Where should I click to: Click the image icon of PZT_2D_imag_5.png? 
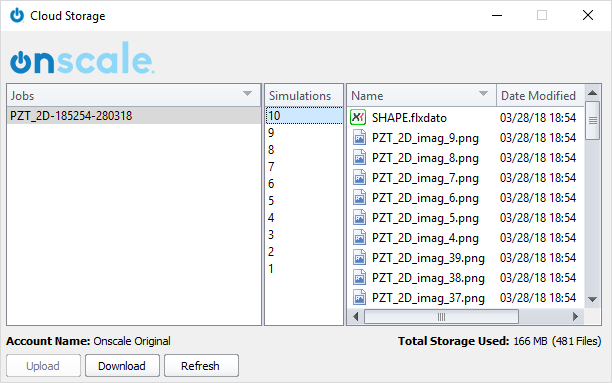(359, 218)
